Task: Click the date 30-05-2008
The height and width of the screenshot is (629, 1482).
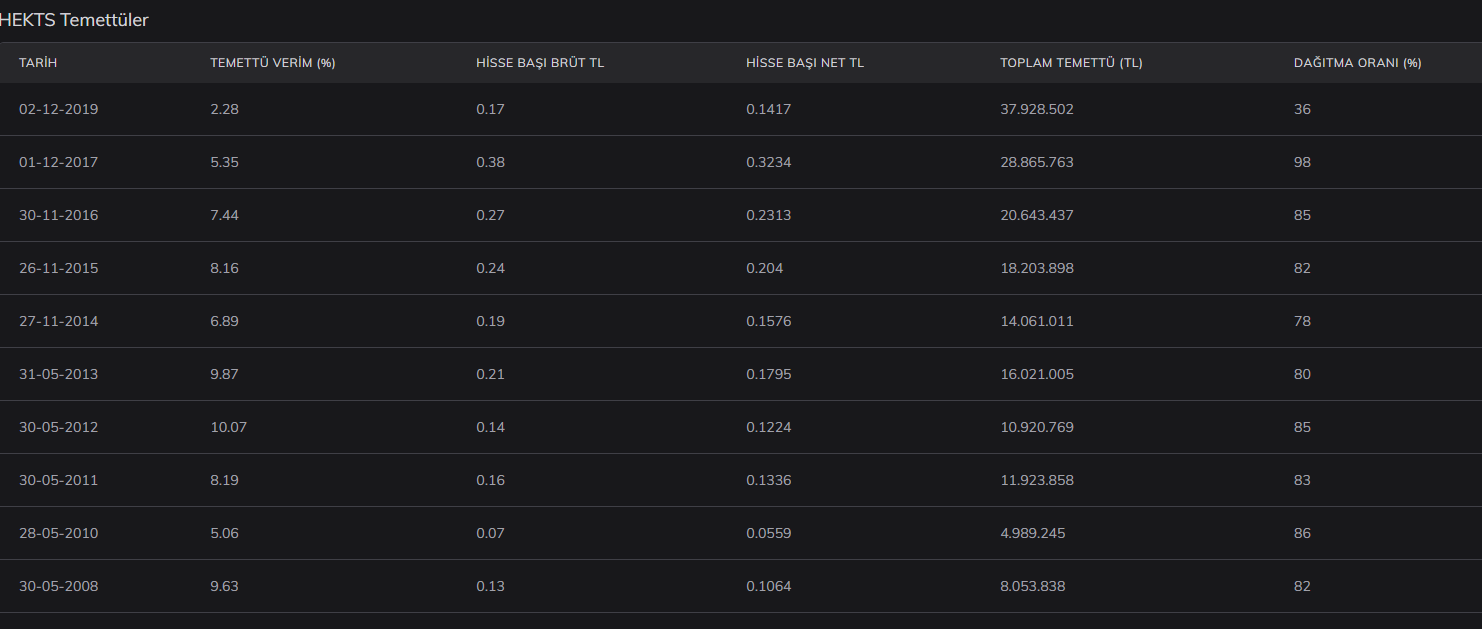Action: [58, 586]
